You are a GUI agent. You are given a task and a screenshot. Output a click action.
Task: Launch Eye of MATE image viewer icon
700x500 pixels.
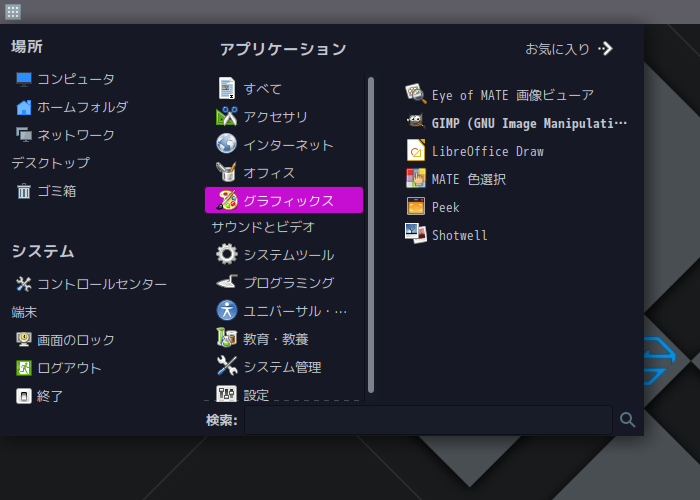coord(416,94)
